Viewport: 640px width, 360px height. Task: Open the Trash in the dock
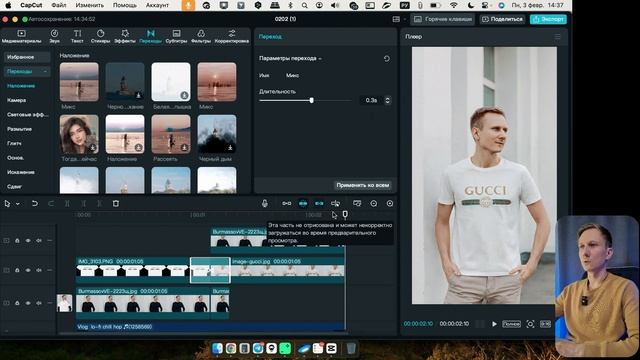[351, 348]
